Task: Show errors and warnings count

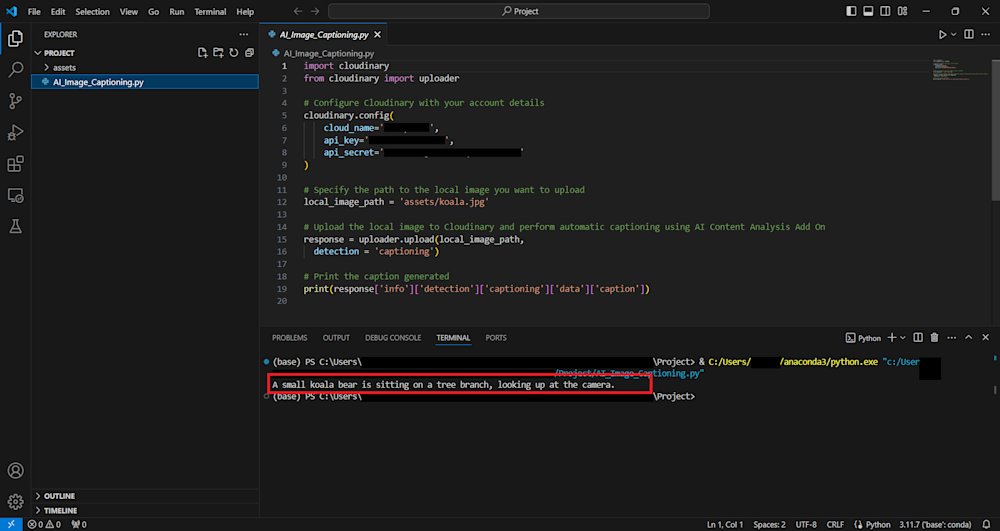Action: [x=44, y=525]
